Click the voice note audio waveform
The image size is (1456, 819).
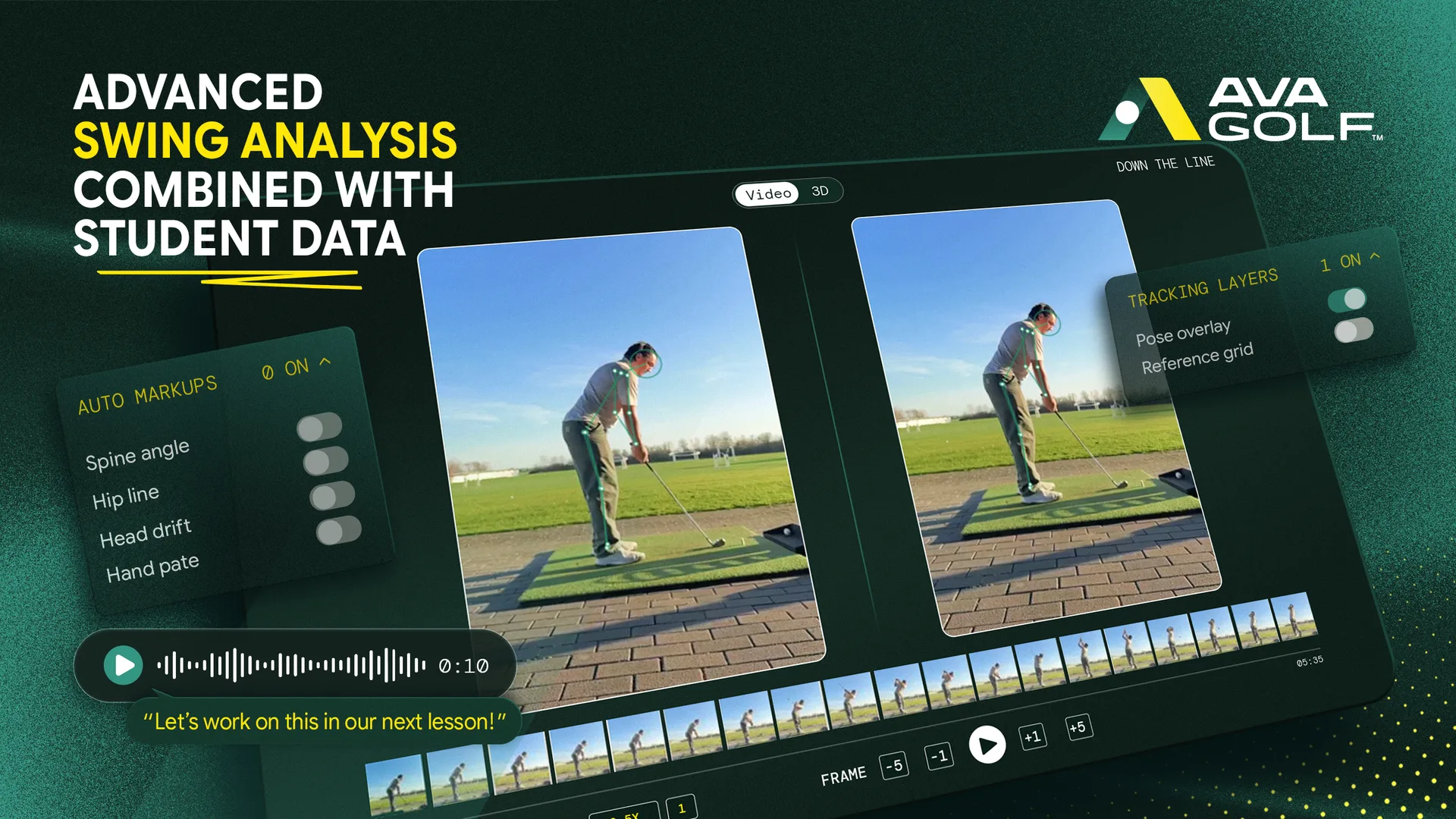[291, 665]
